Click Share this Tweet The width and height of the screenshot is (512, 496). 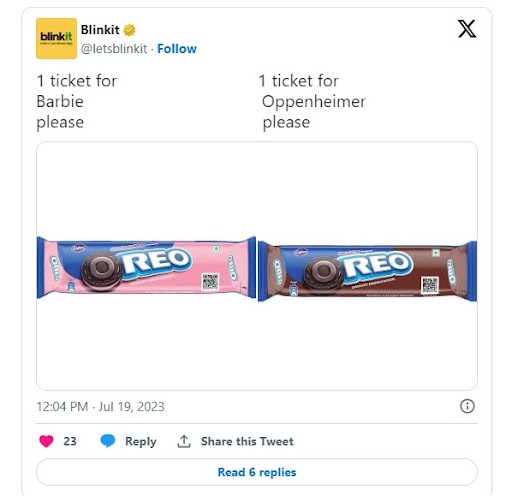pyautogui.click(x=247, y=441)
